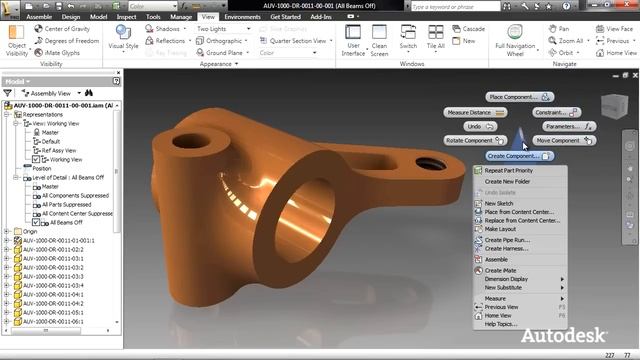This screenshot has width=640, height=360.
Task: Click Place Component marking button
Action: pyautogui.click(x=520, y=97)
